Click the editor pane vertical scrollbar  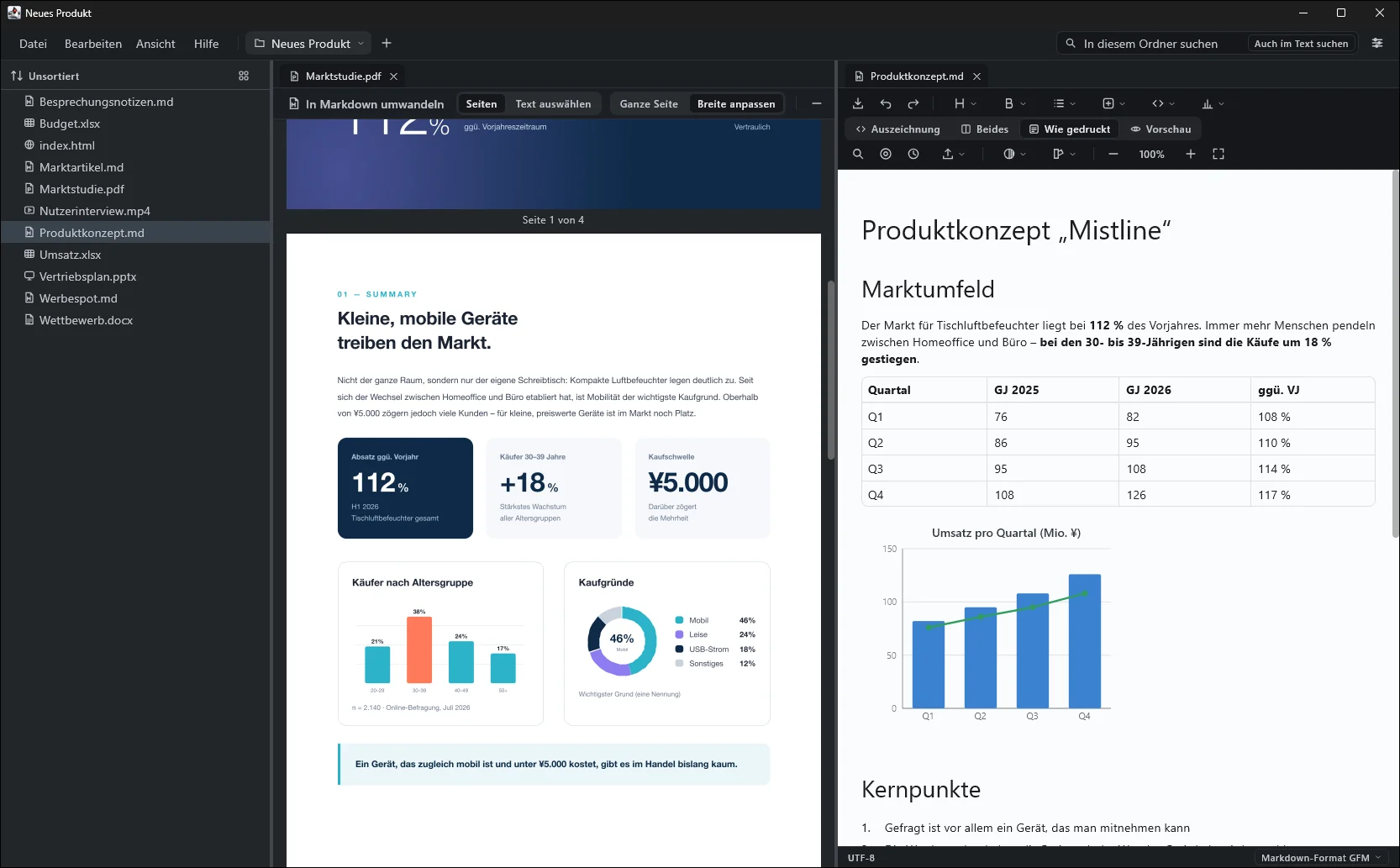1395,353
